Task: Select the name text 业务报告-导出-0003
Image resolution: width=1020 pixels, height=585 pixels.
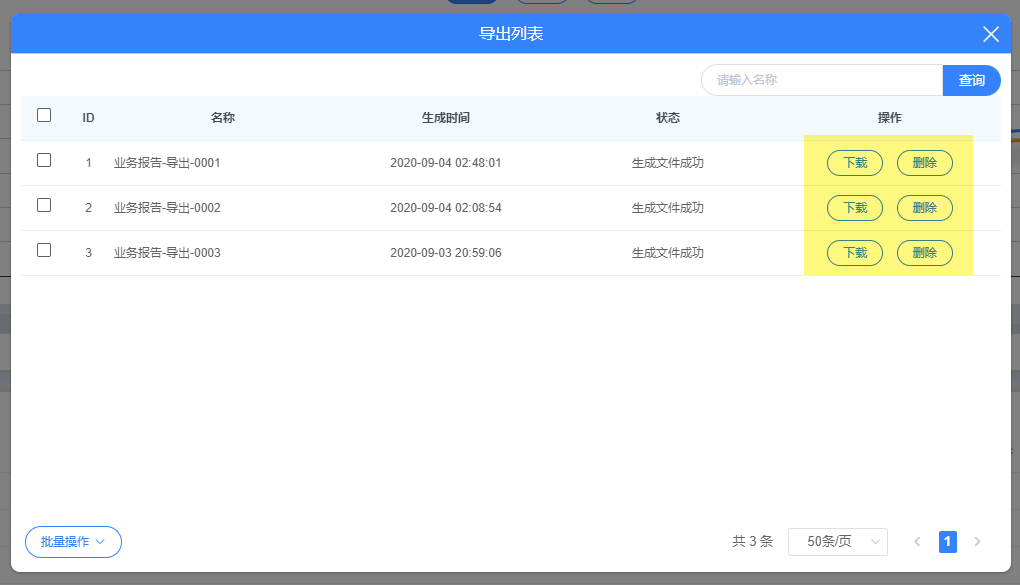Action: (x=167, y=252)
